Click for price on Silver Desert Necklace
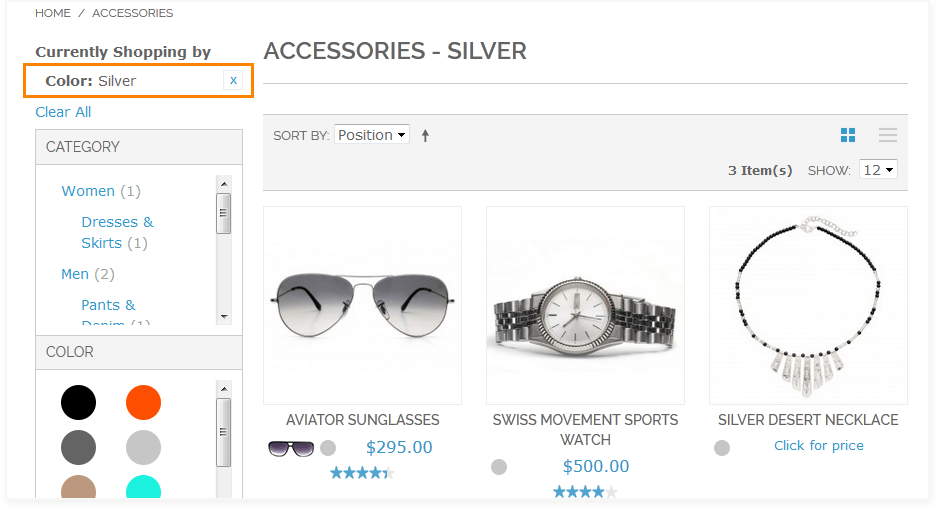This screenshot has width=940, height=510. tap(818, 446)
